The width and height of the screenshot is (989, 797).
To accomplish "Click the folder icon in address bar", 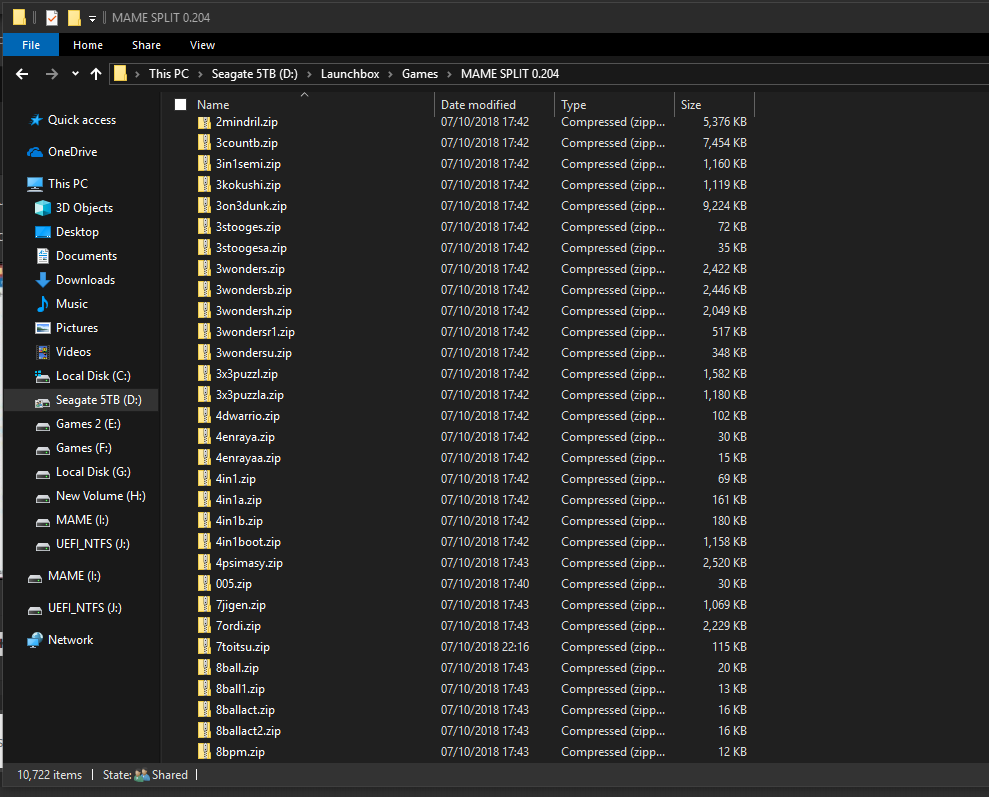I will point(120,74).
